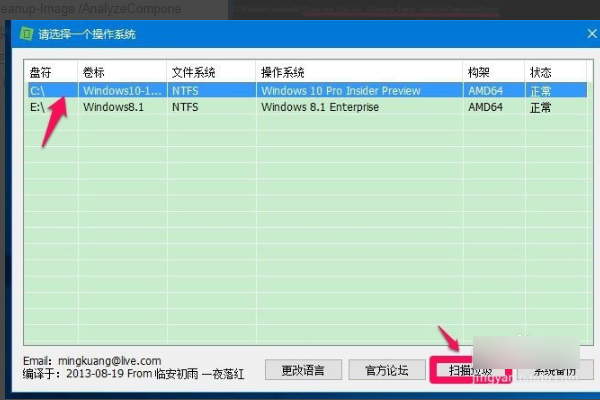Click the mingkuang@live.com email text
Viewport: 600px width, 400px height.
pyautogui.click(x=109, y=361)
